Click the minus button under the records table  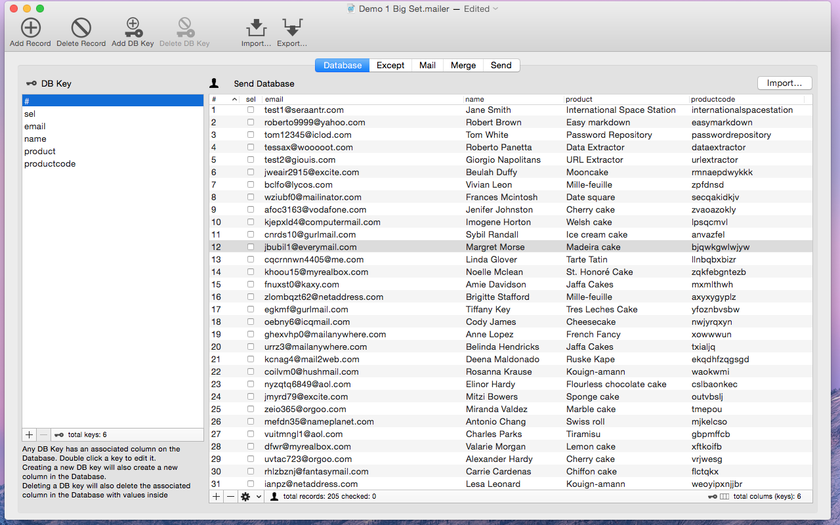(x=230, y=497)
